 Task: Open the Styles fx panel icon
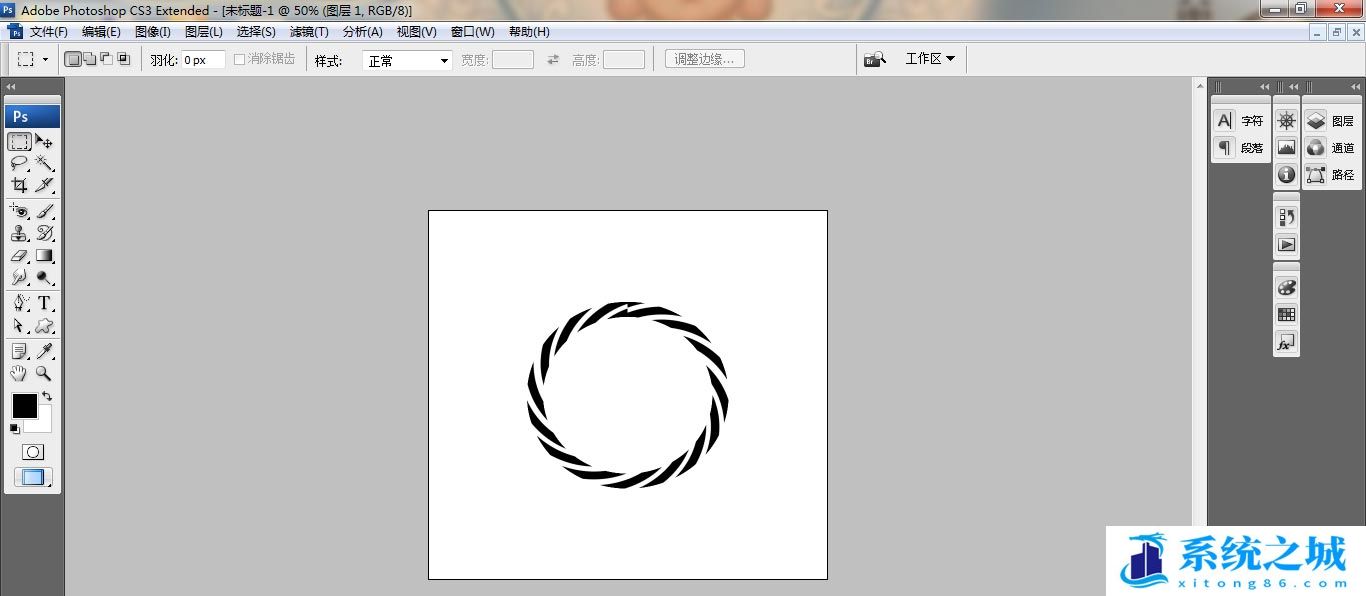point(1286,342)
